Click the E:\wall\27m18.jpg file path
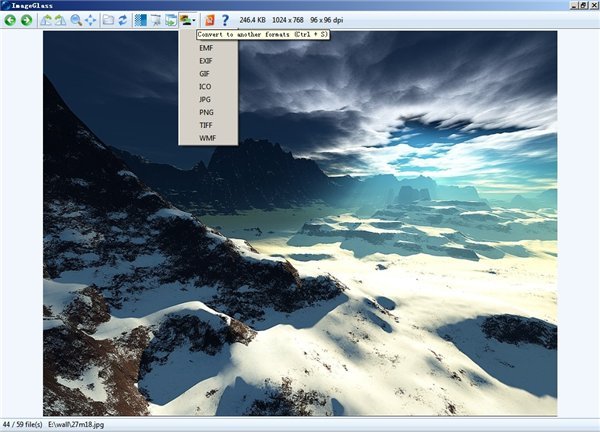600x432 pixels. coord(76,424)
